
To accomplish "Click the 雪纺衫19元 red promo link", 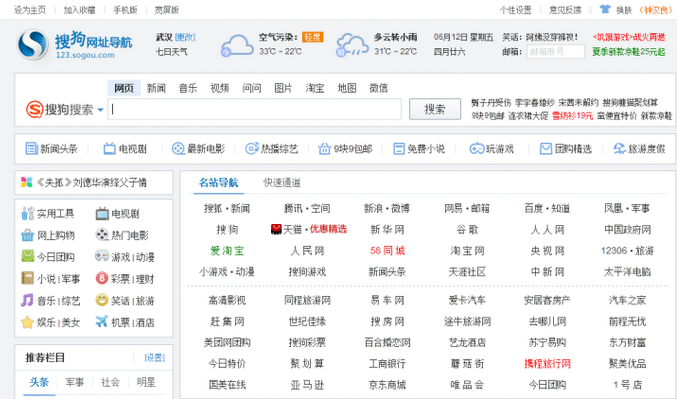I will tap(573, 116).
